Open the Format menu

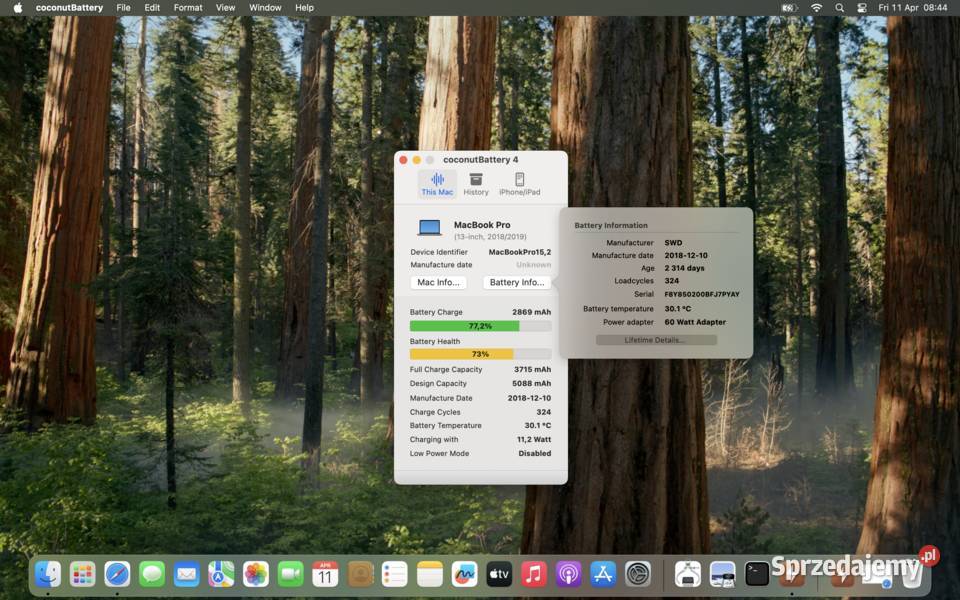coord(188,8)
